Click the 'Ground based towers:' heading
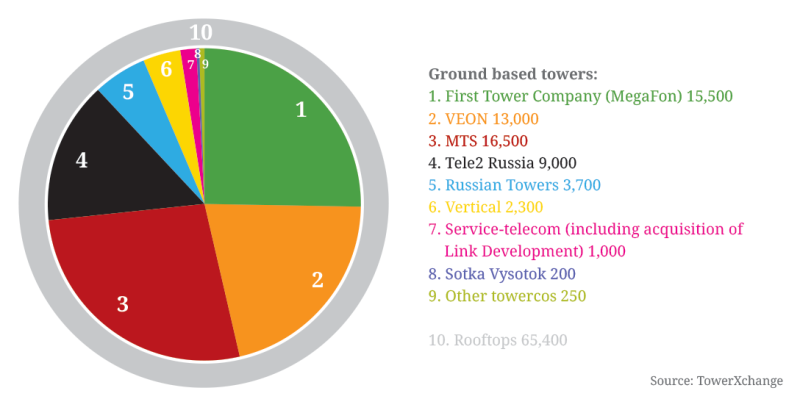Viewport: 800px width, 410px height. [513, 74]
